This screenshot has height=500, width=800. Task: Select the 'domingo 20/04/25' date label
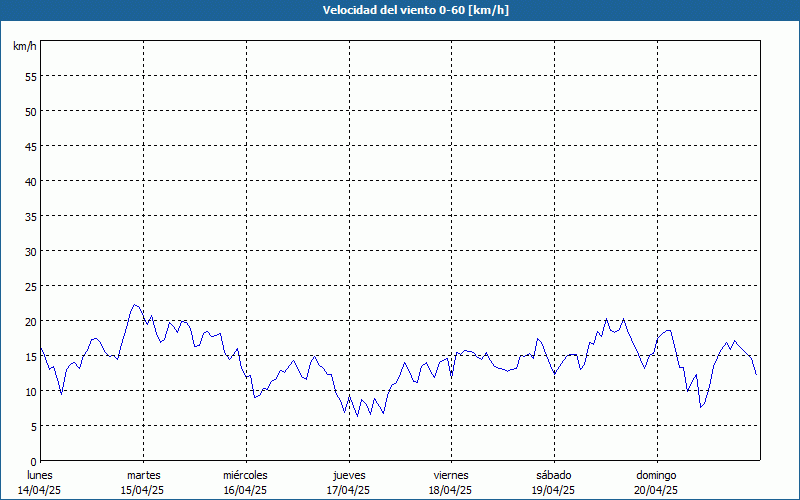click(x=656, y=483)
